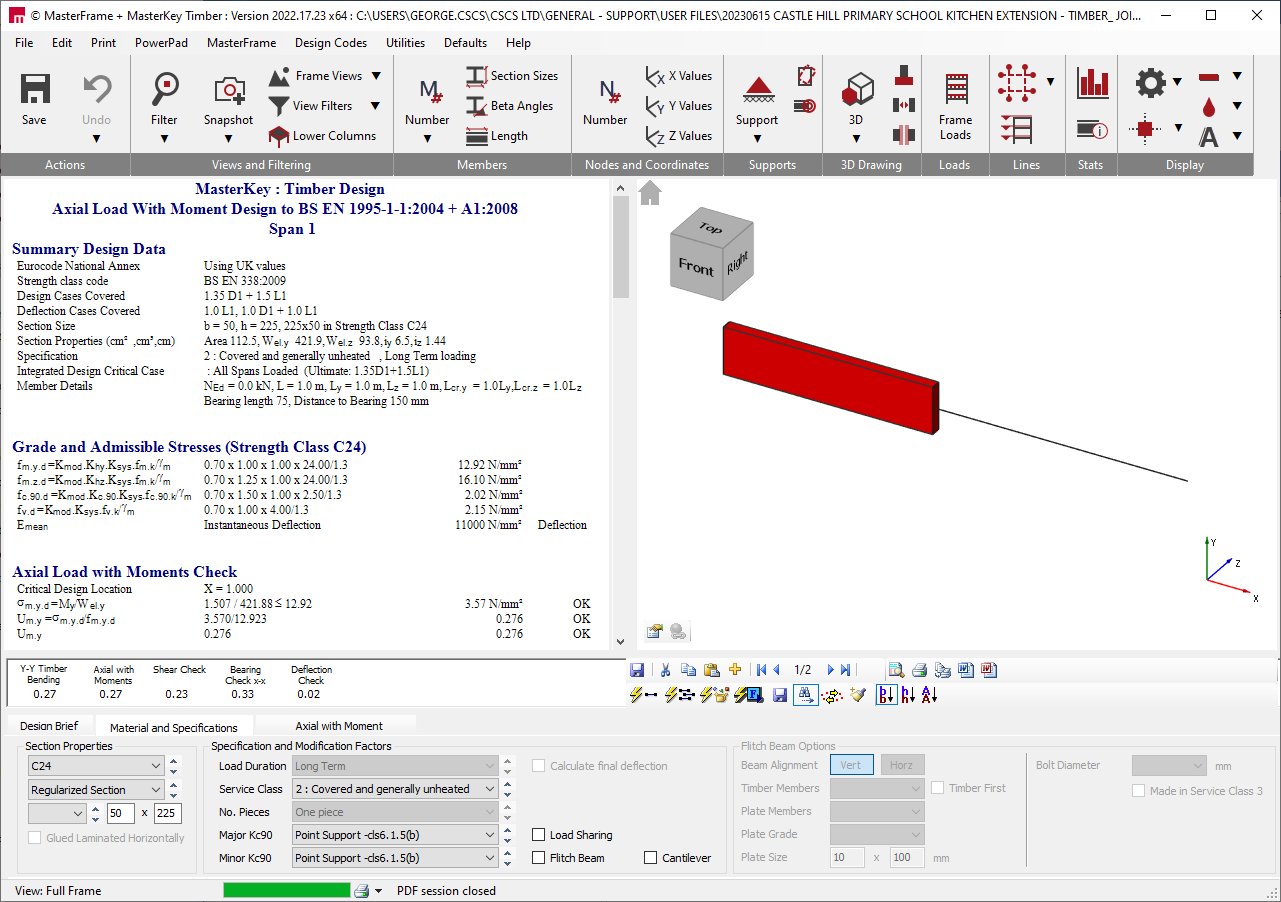The height and width of the screenshot is (902, 1281).
Task: Click the Beta Angles icon
Action: coord(476,106)
